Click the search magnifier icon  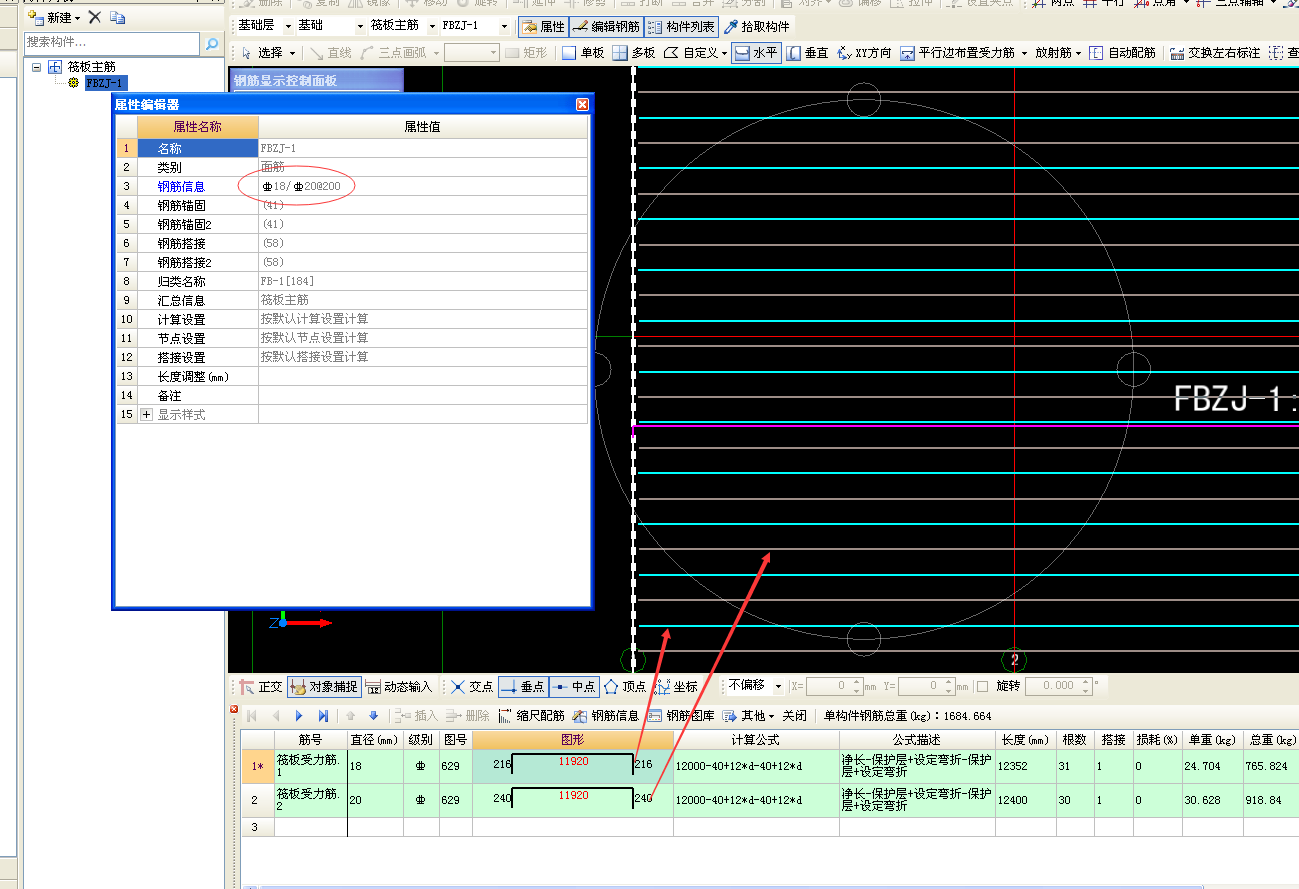[211, 43]
